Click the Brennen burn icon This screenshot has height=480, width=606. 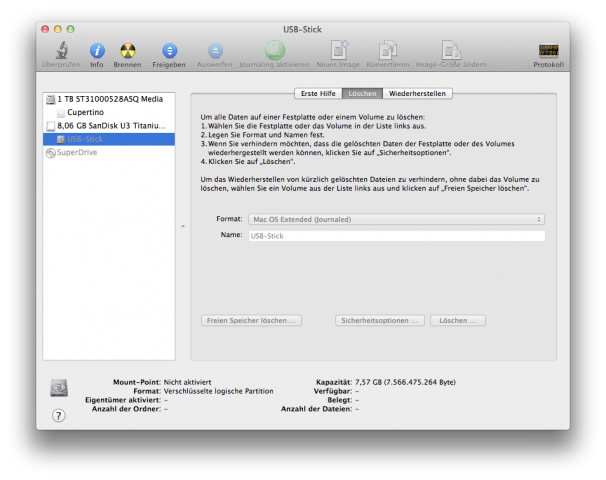[x=128, y=51]
